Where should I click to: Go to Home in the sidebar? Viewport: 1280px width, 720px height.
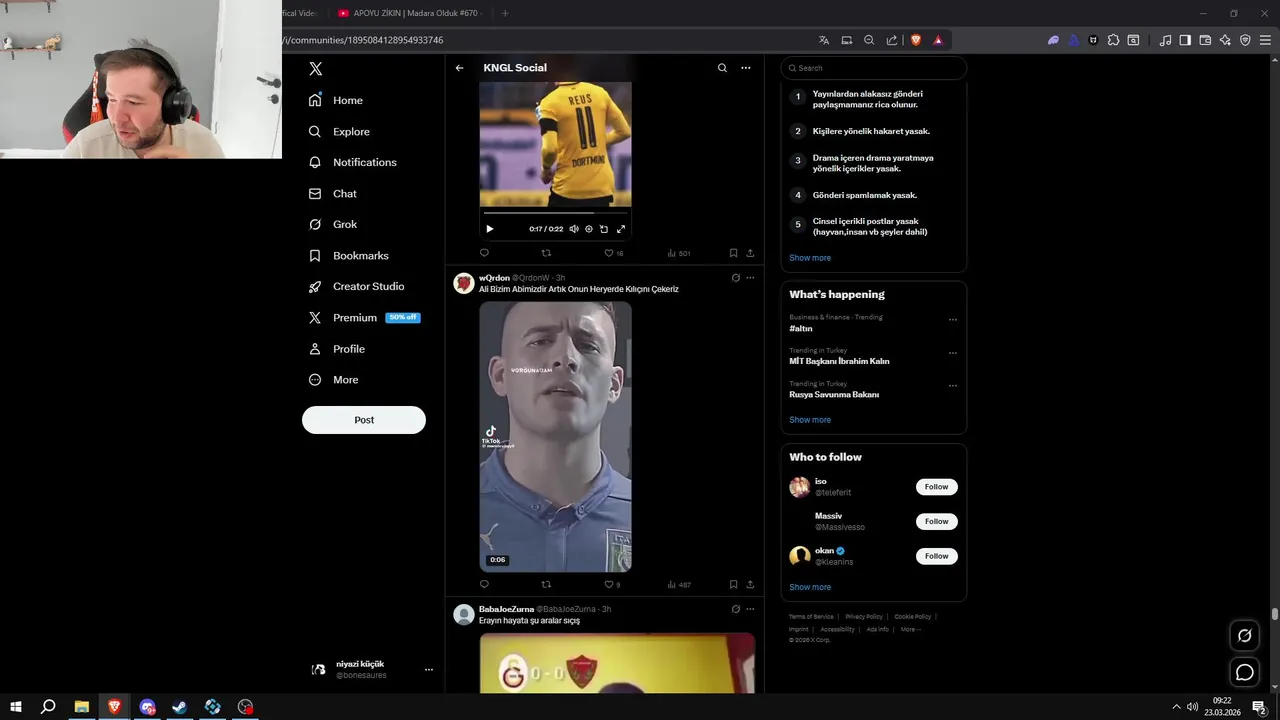point(336,100)
